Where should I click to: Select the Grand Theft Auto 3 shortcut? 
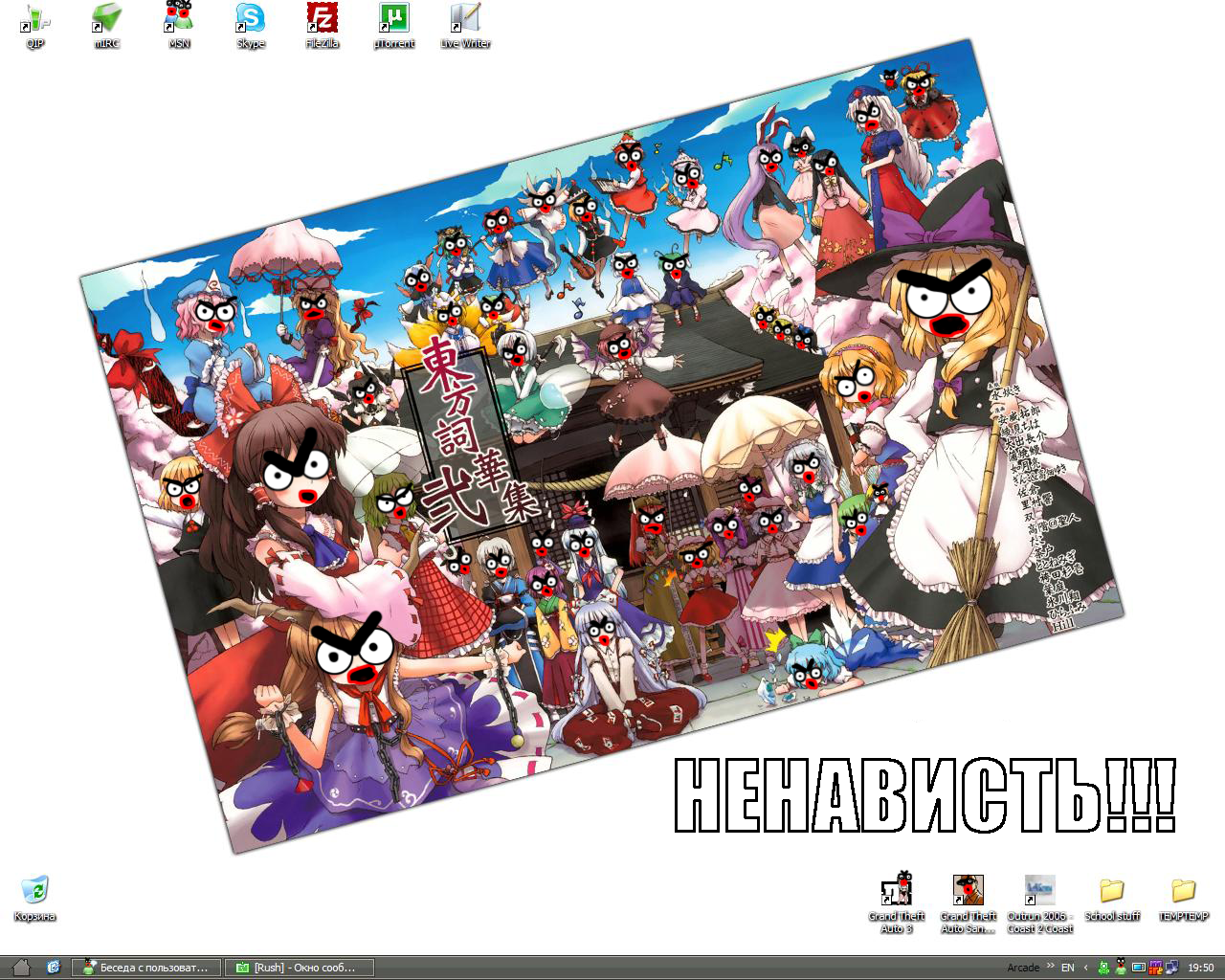tap(897, 903)
